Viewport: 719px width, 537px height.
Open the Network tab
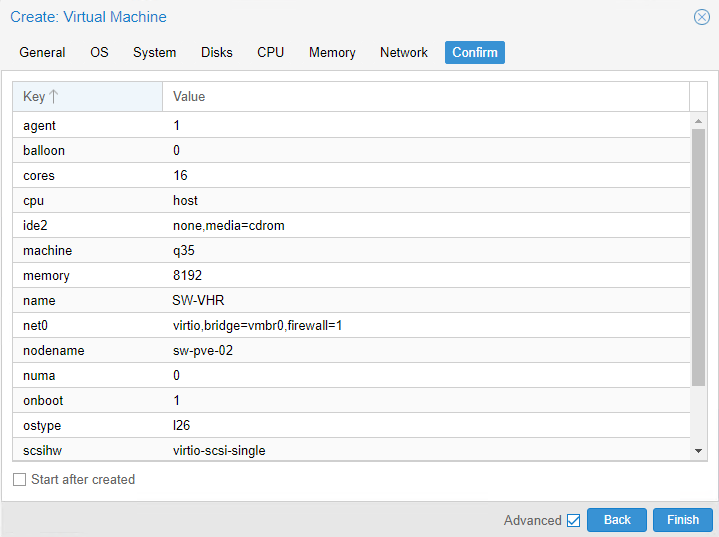pyautogui.click(x=404, y=52)
